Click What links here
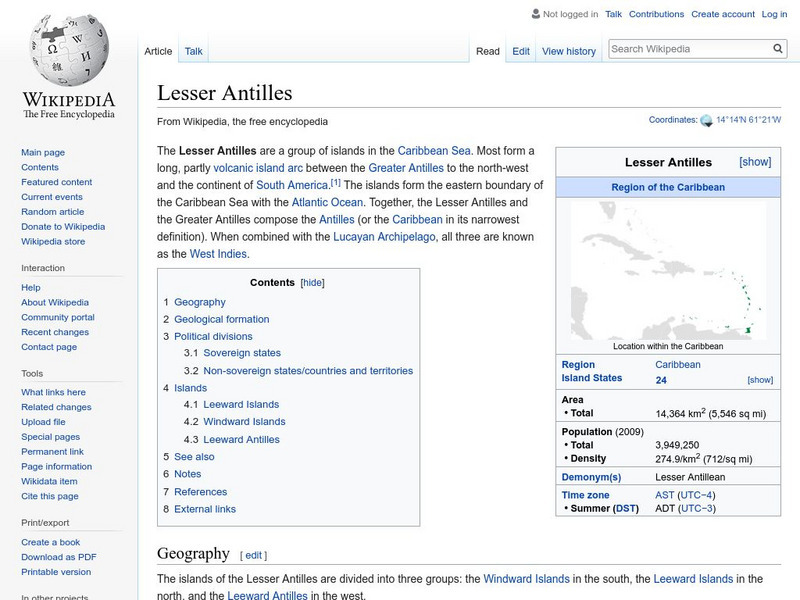 coord(53,392)
